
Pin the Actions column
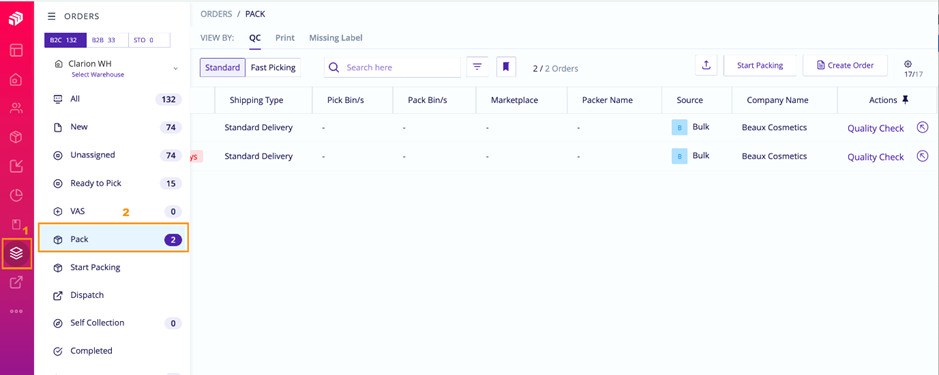point(905,100)
